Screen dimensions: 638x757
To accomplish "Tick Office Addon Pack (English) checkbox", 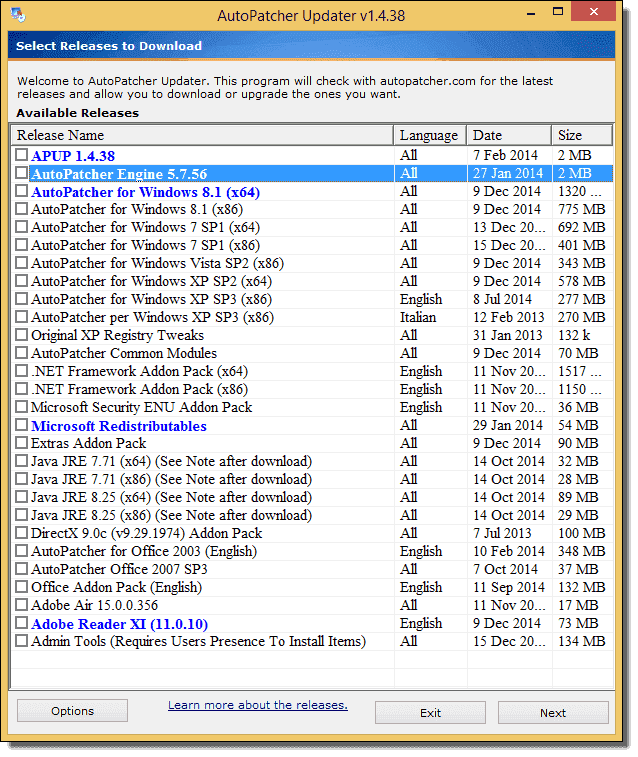I will click(21, 587).
